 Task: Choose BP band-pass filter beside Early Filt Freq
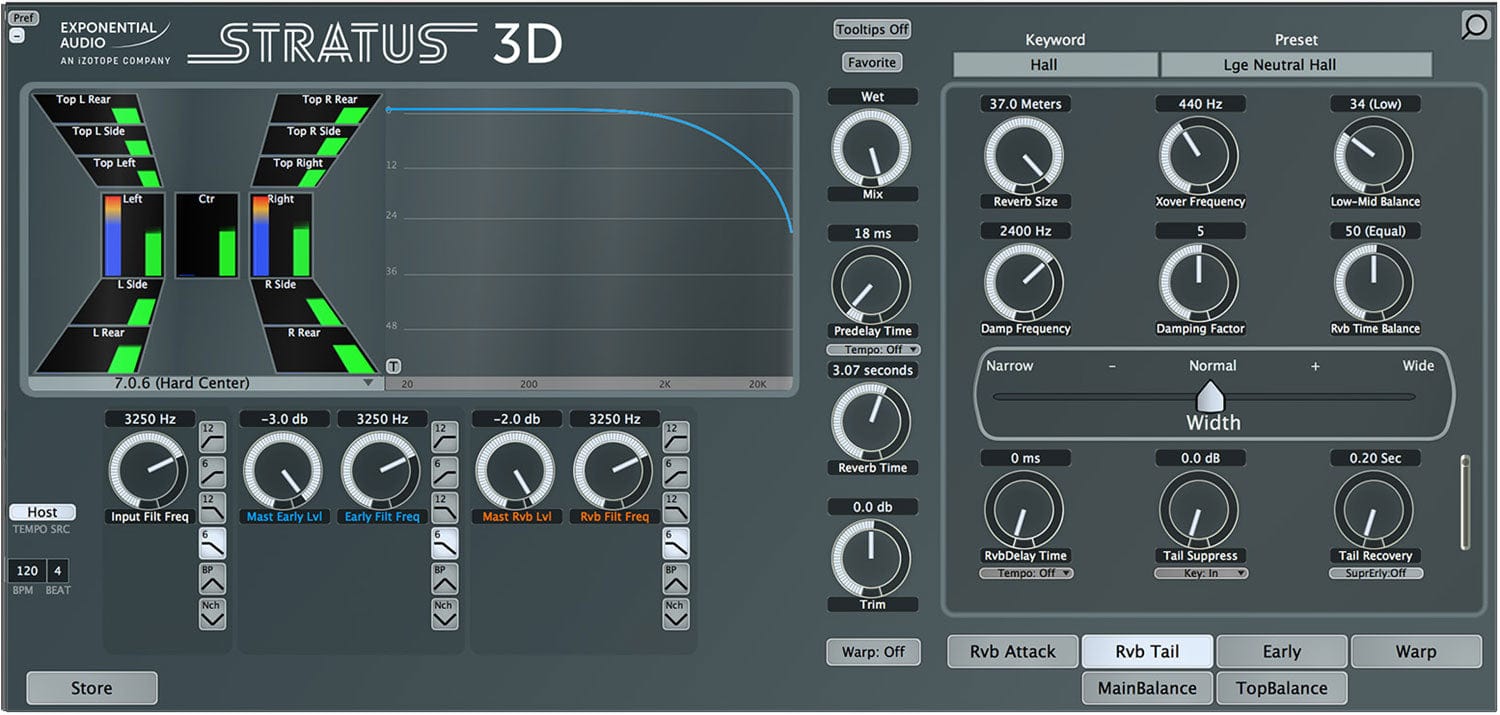[445, 578]
